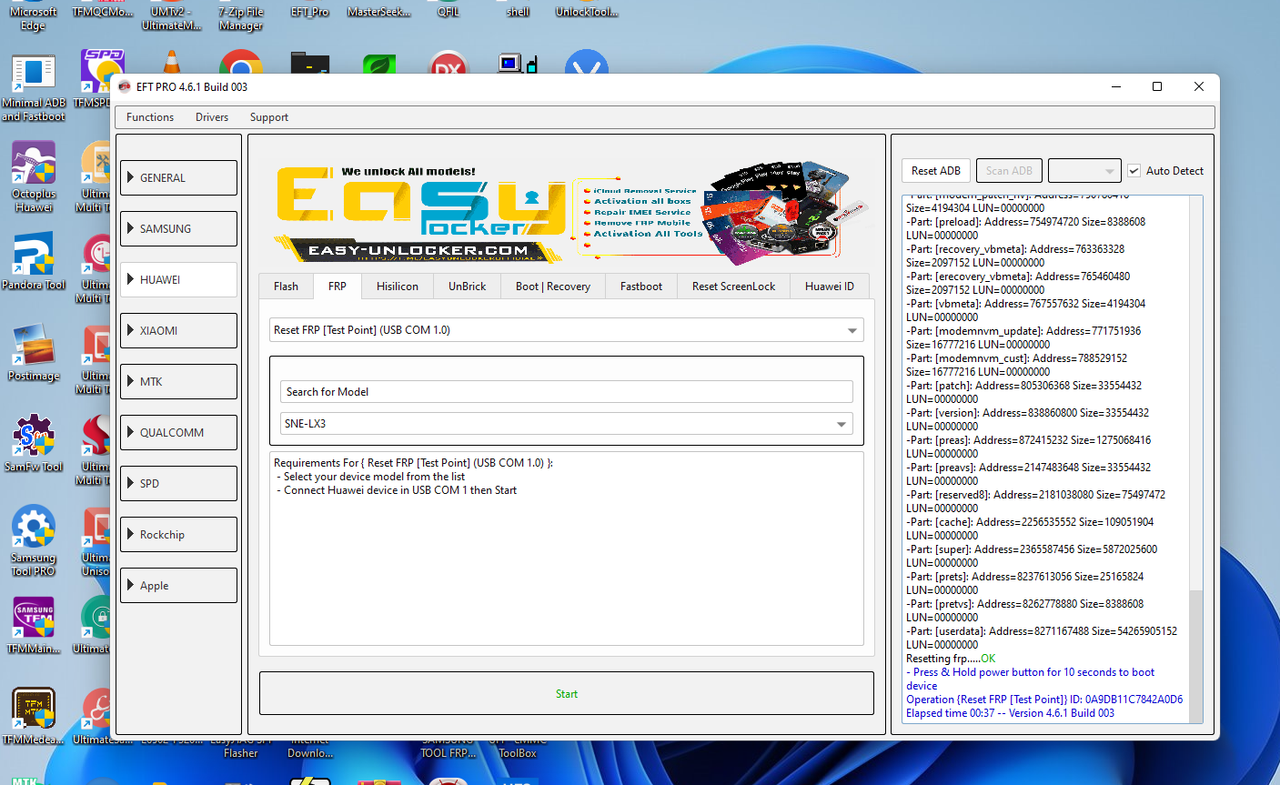This screenshot has width=1280, height=785.
Task: Select the EFT_Pro desktop shortcut label
Action: [310, 12]
